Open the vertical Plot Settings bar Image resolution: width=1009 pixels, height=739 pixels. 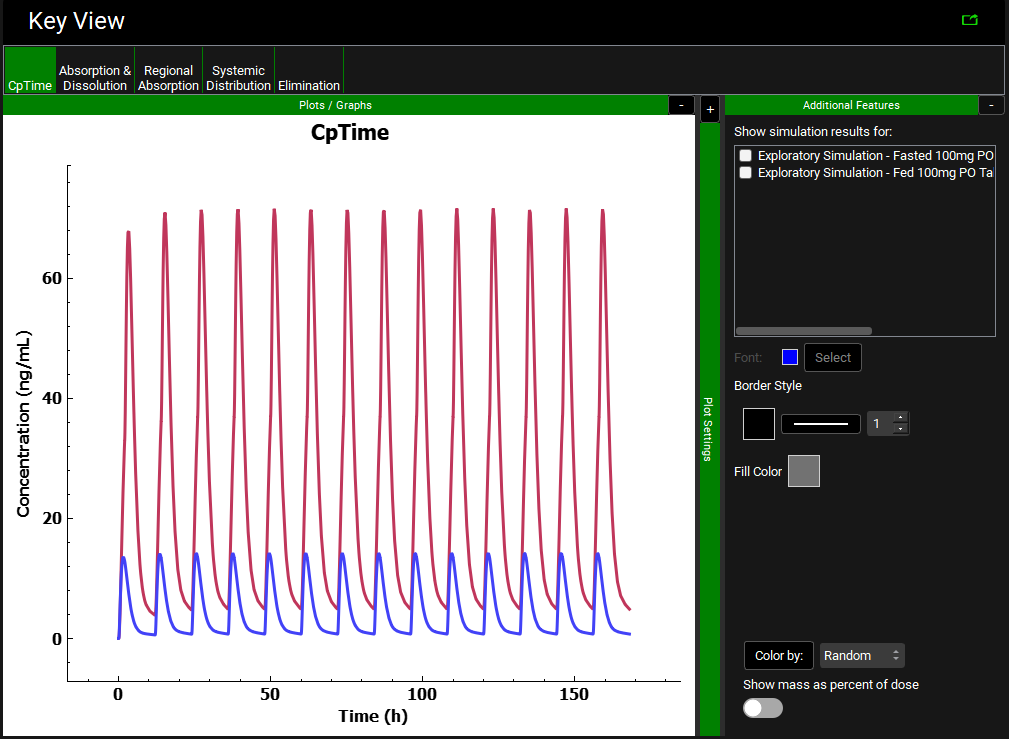pos(709,429)
